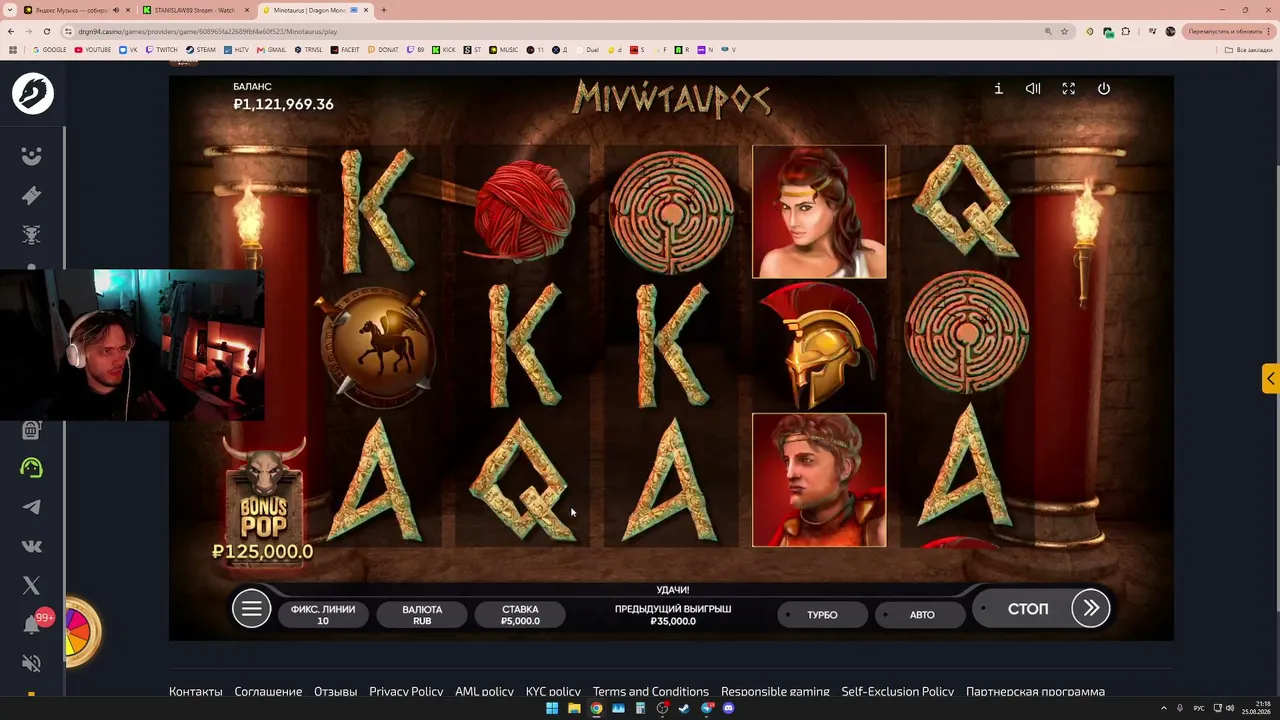
Task: Open the FACEIT bookmark
Action: [x=345, y=49]
